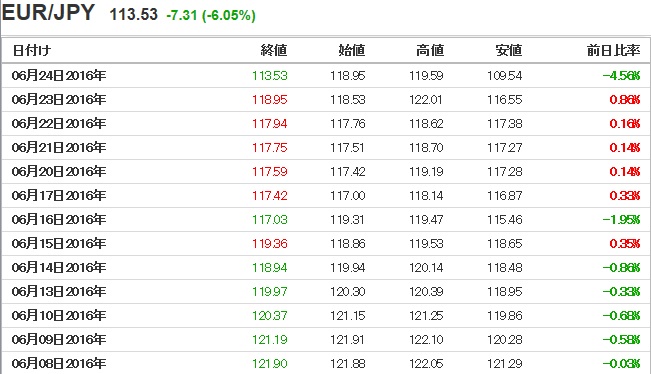Image resolution: width=651 pixels, height=374 pixels.
Task: Select the date 06月08日 2016年
Action: tap(59, 364)
